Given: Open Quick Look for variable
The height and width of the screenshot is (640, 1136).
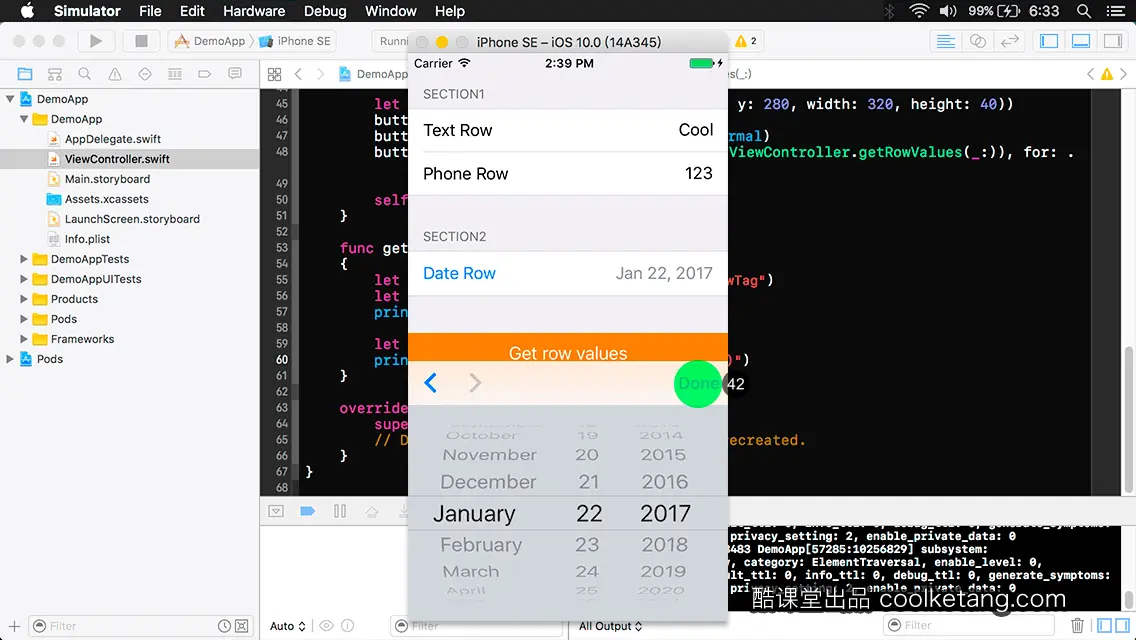Looking at the screenshot, I should [327, 626].
